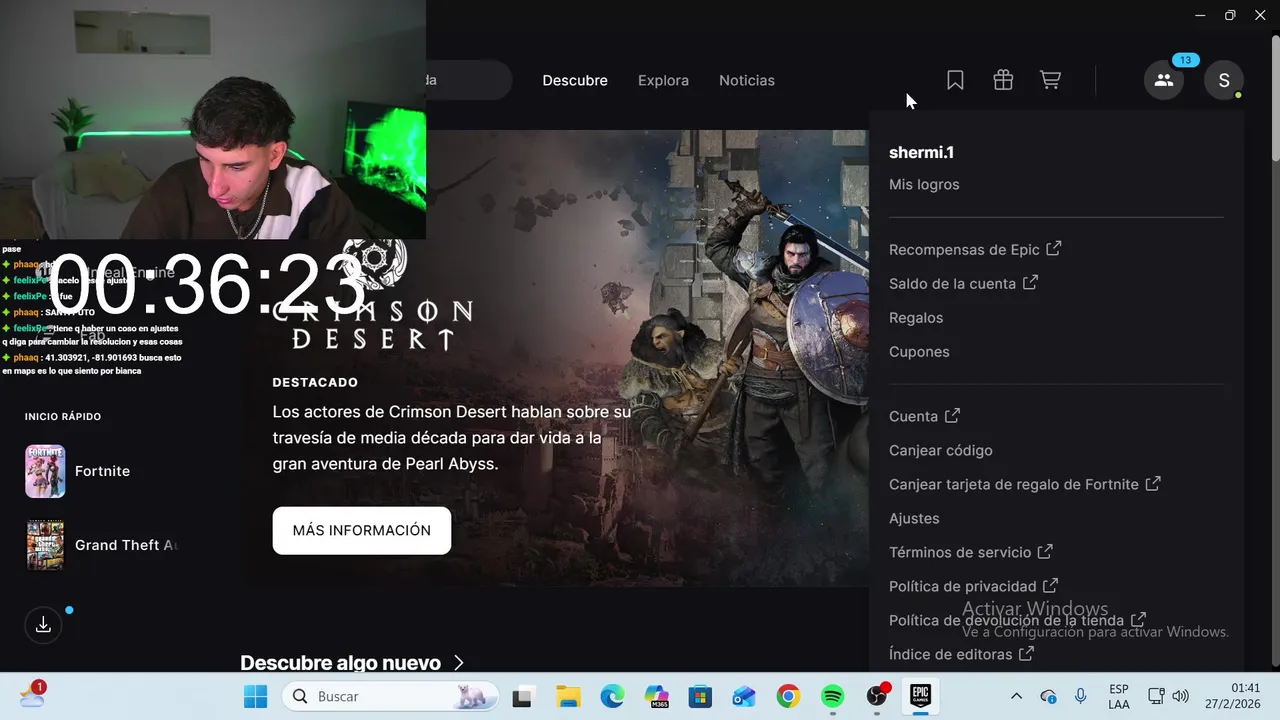Open Recompensas de Epic link
This screenshot has width=1280, height=720.
pyautogui.click(x=975, y=249)
